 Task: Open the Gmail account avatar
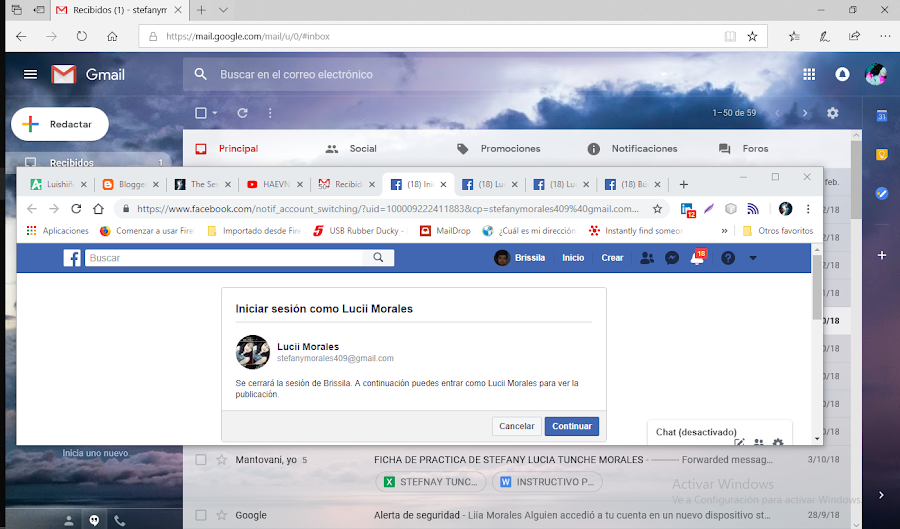click(876, 75)
